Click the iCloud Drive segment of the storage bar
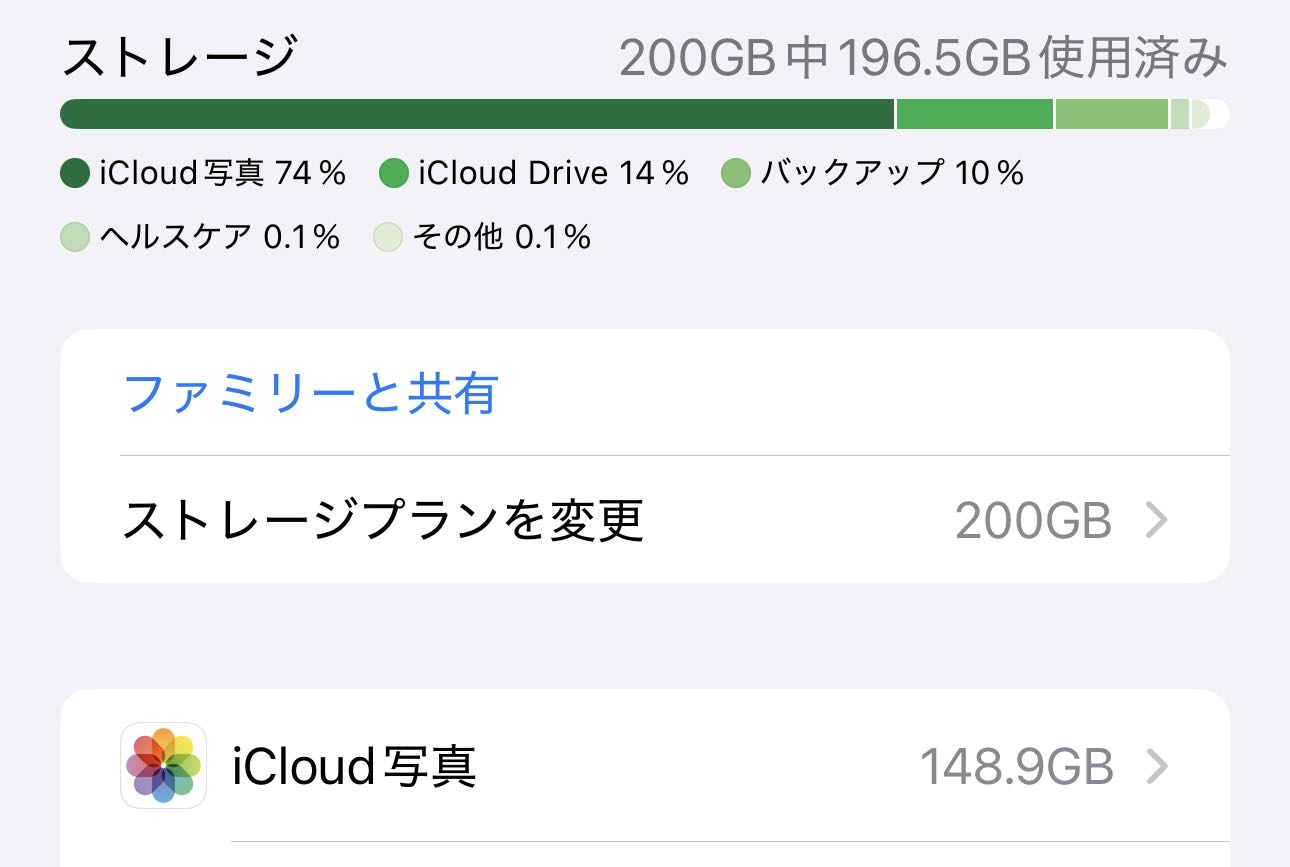This screenshot has width=1290, height=867. pos(974,114)
